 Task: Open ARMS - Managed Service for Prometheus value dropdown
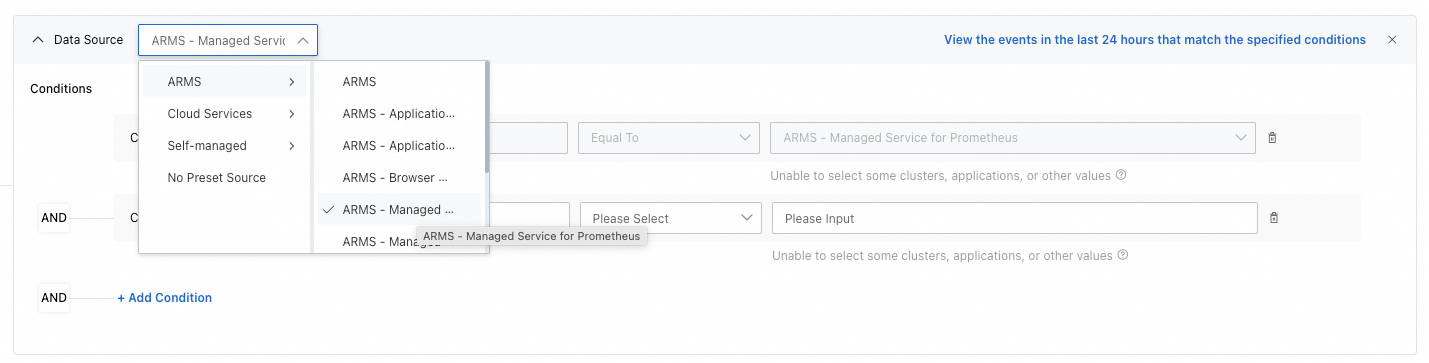coord(1012,138)
